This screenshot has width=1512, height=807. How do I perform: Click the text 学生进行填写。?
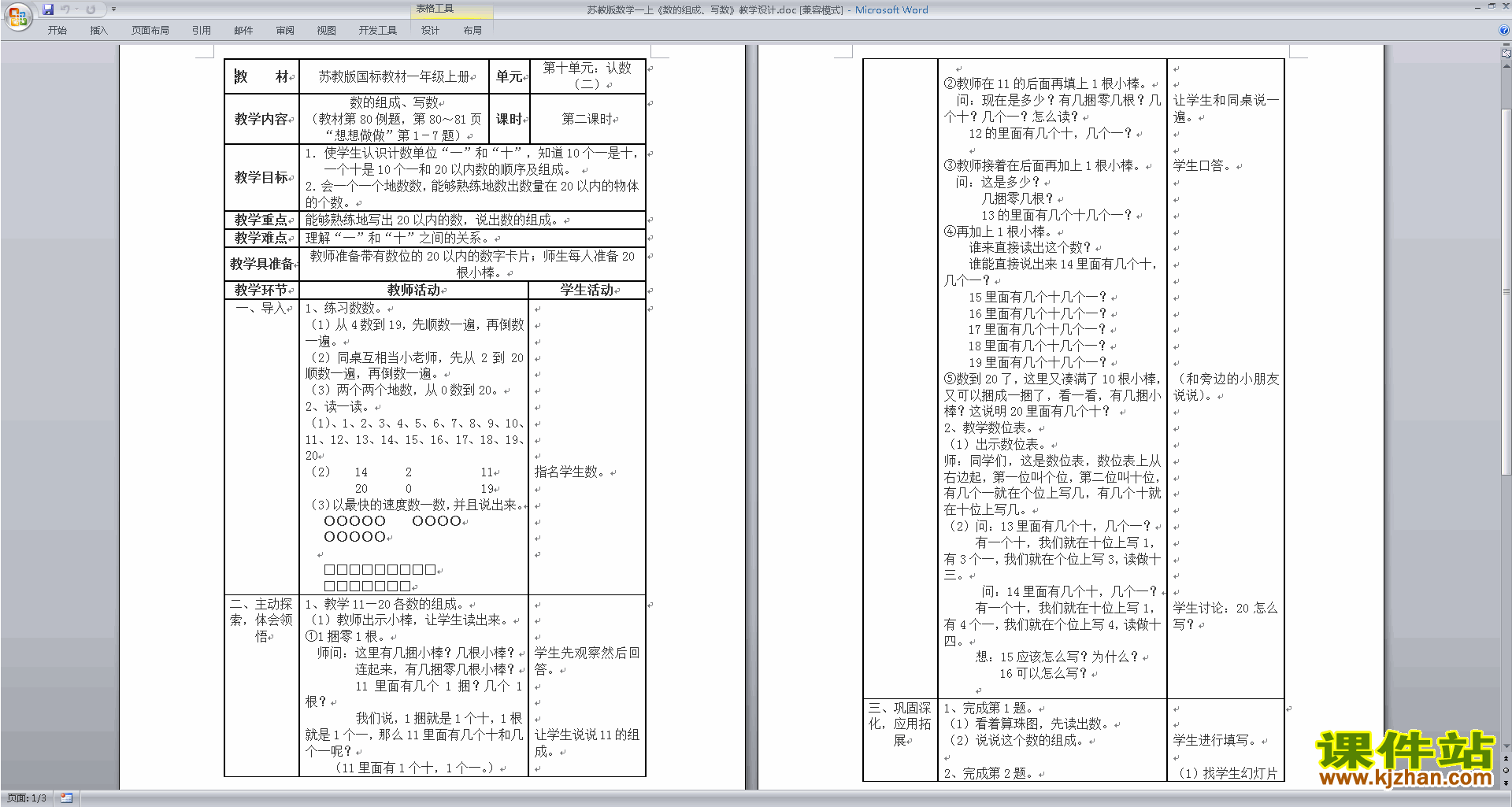pyautogui.click(x=1216, y=741)
